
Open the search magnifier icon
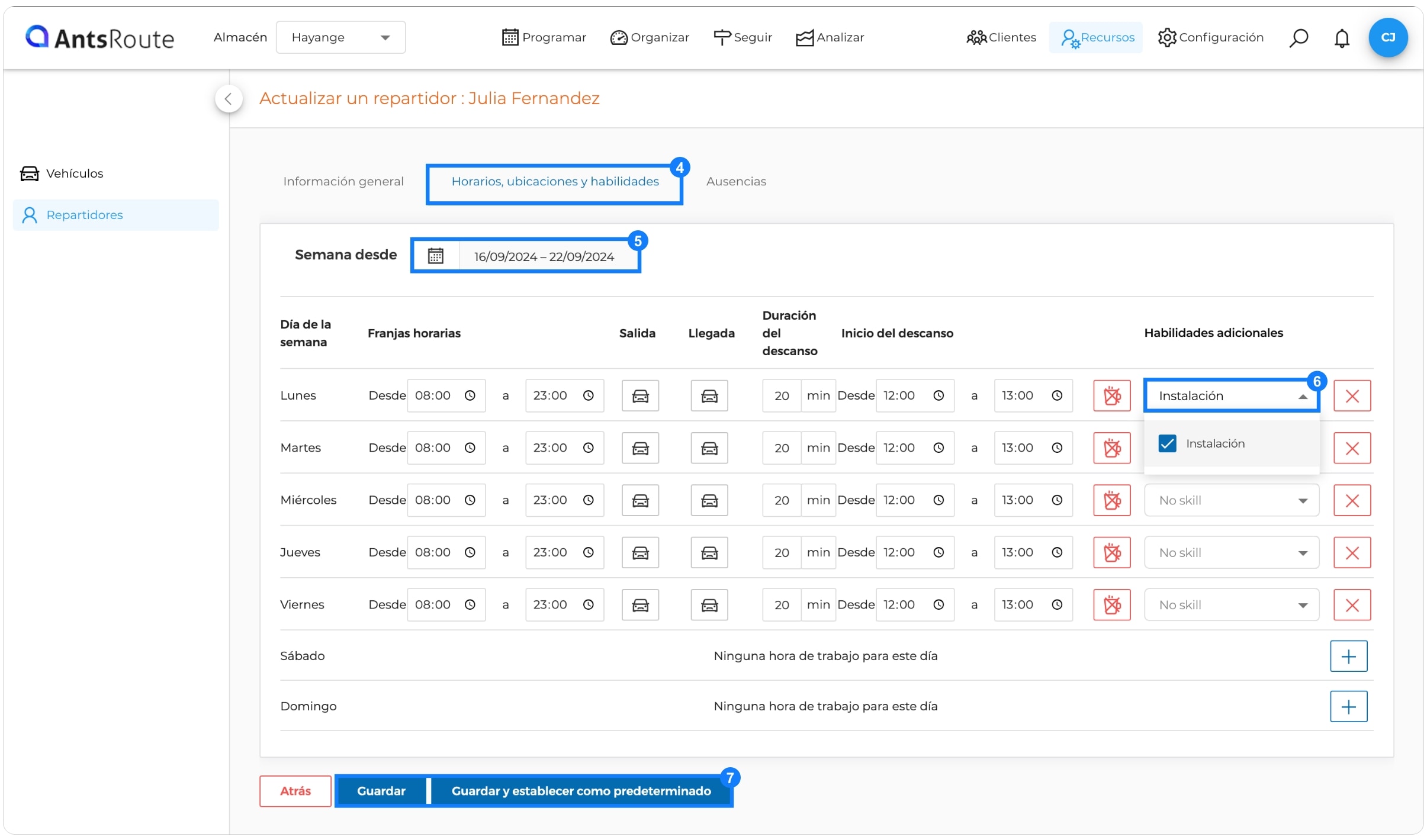point(1299,38)
